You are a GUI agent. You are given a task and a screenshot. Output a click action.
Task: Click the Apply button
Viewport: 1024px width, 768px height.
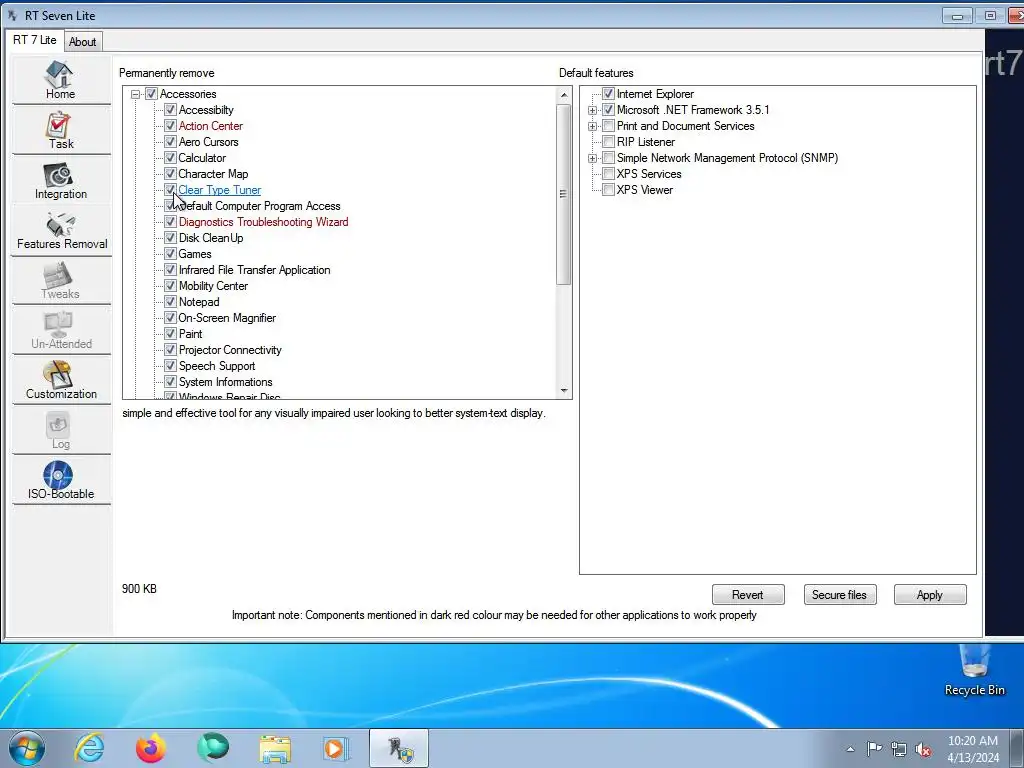tap(929, 595)
